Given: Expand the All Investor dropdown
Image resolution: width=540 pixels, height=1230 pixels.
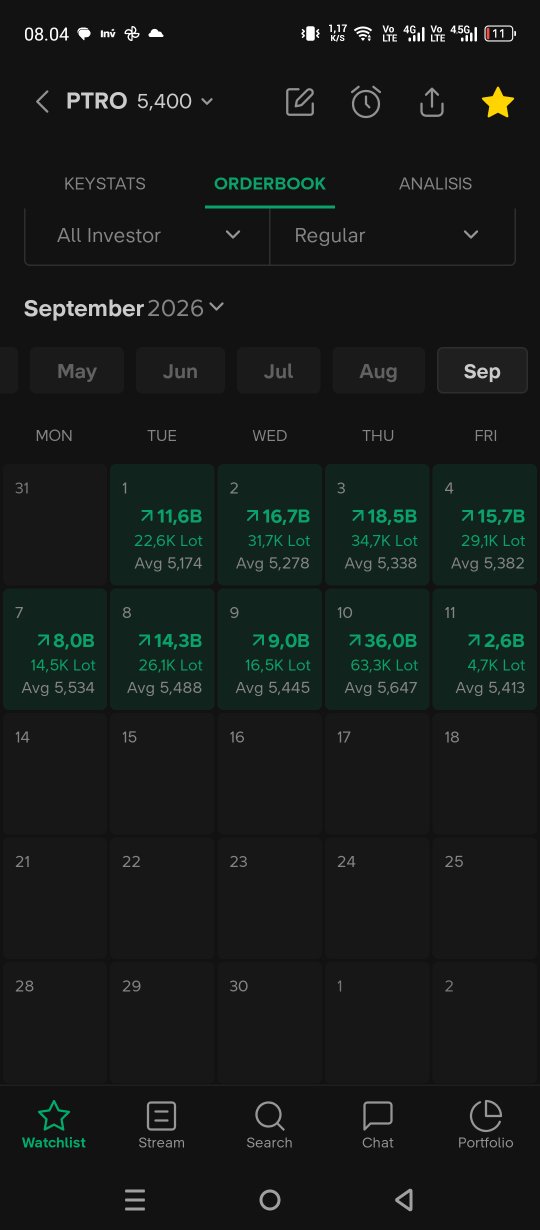Looking at the screenshot, I should (x=147, y=236).
